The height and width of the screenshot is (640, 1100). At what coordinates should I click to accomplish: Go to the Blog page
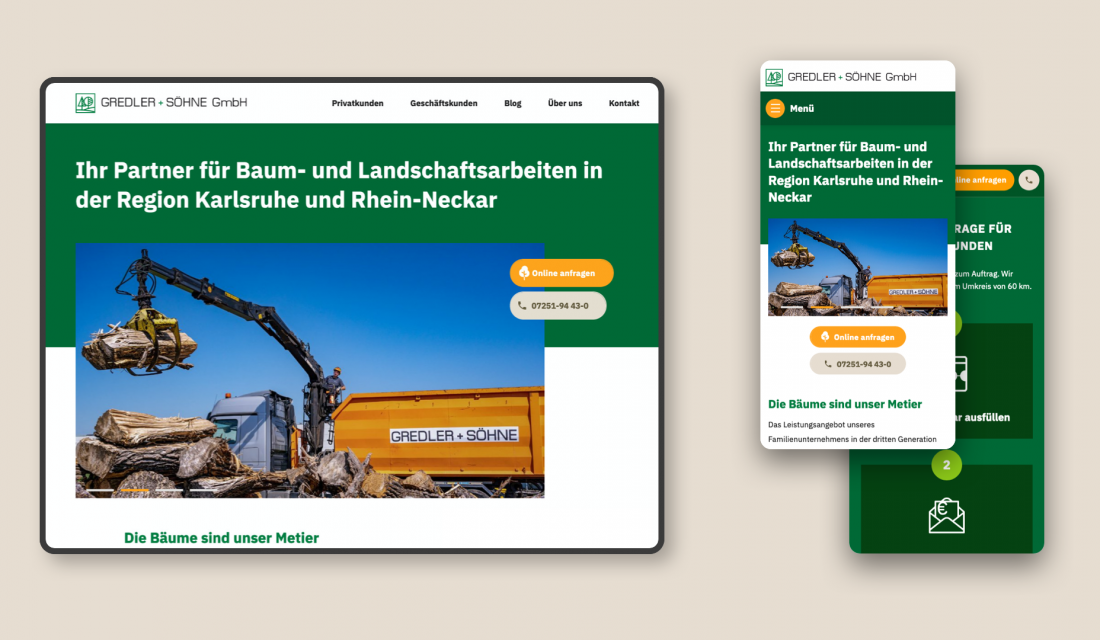513,103
